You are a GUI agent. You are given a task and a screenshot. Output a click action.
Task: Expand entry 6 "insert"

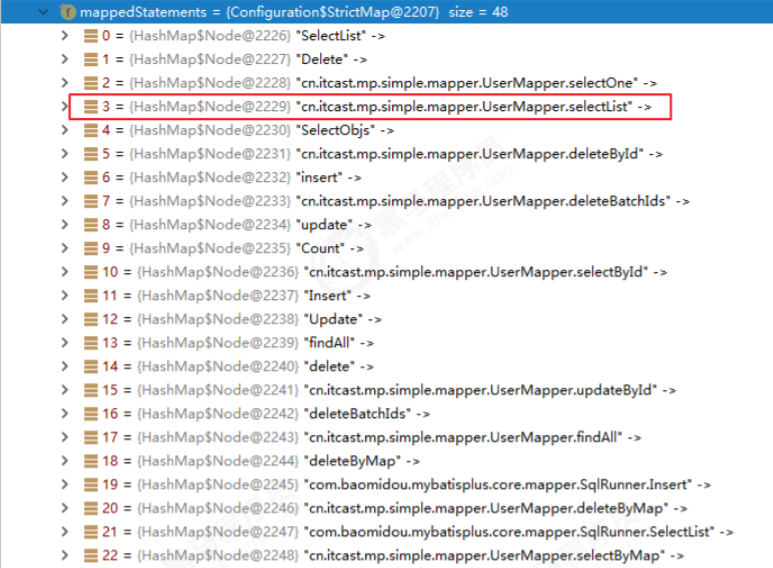[65, 178]
